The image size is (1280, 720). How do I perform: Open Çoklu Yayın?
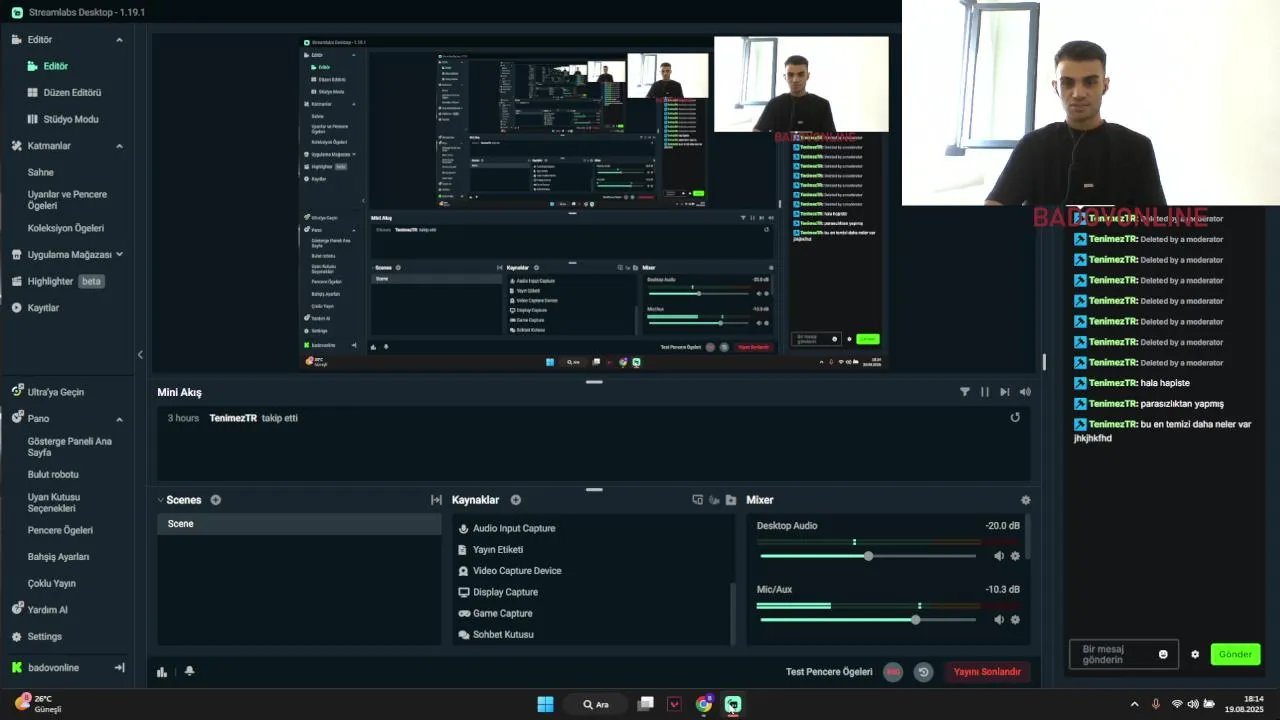(52, 583)
